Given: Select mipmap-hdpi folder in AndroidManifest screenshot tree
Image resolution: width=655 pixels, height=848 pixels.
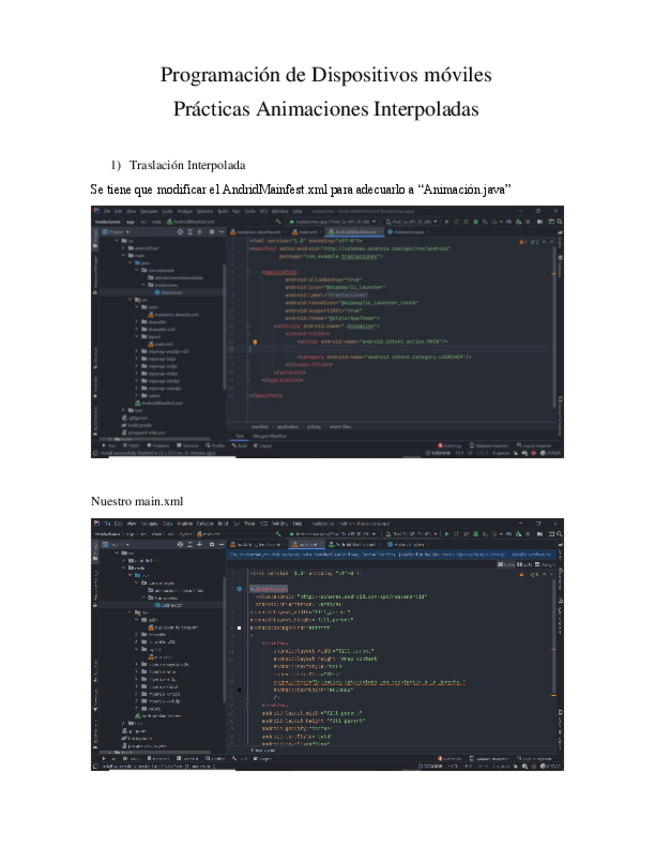Looking at the screenshot, I should pyautogui.click(x=158, y=359).
